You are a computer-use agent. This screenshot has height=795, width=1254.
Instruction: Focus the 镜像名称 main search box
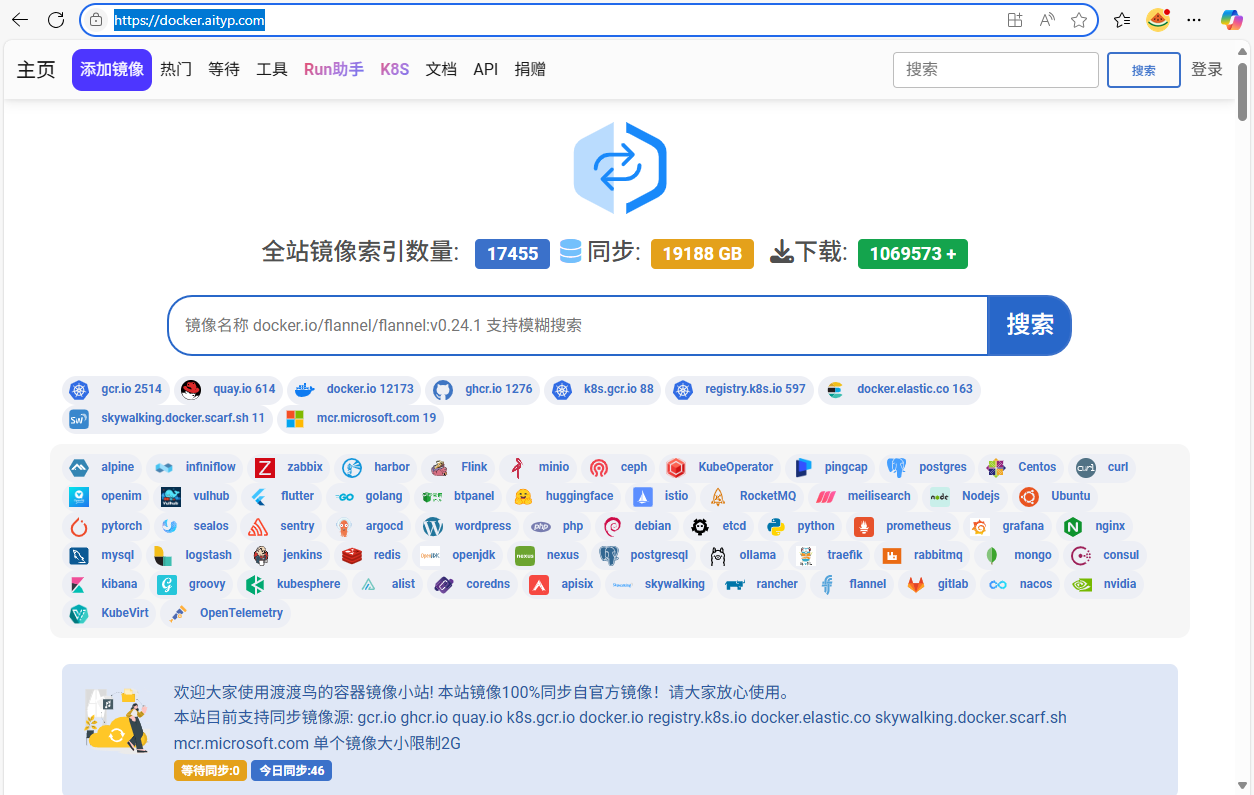tap(578, 325)
